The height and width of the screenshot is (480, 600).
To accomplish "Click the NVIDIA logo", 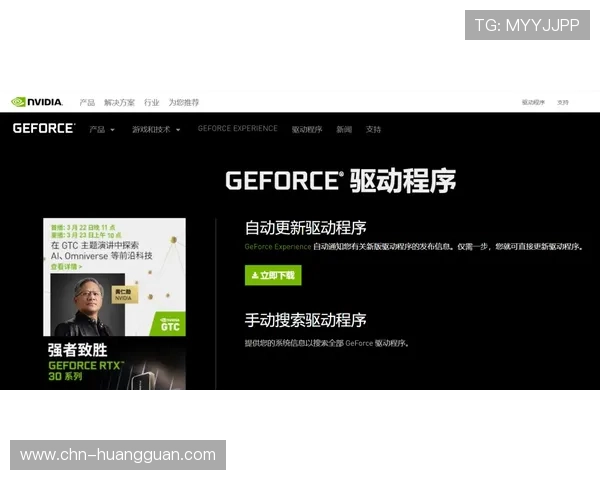I will click(37, 102).
